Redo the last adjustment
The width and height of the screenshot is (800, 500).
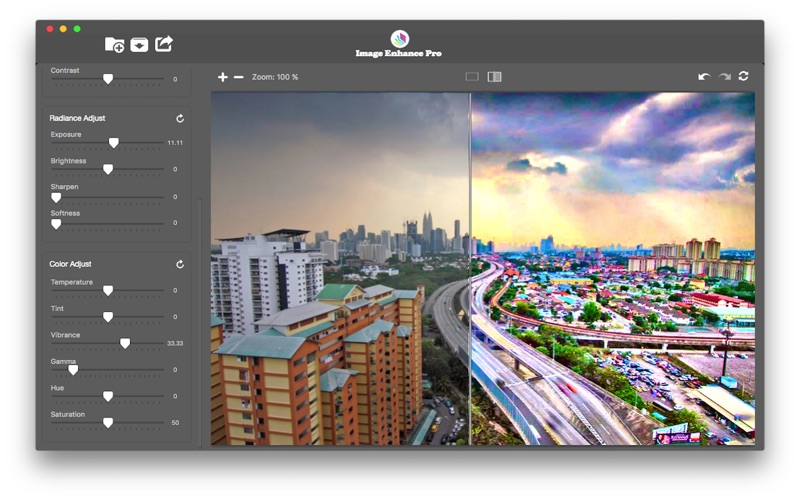tap(724, 76)
